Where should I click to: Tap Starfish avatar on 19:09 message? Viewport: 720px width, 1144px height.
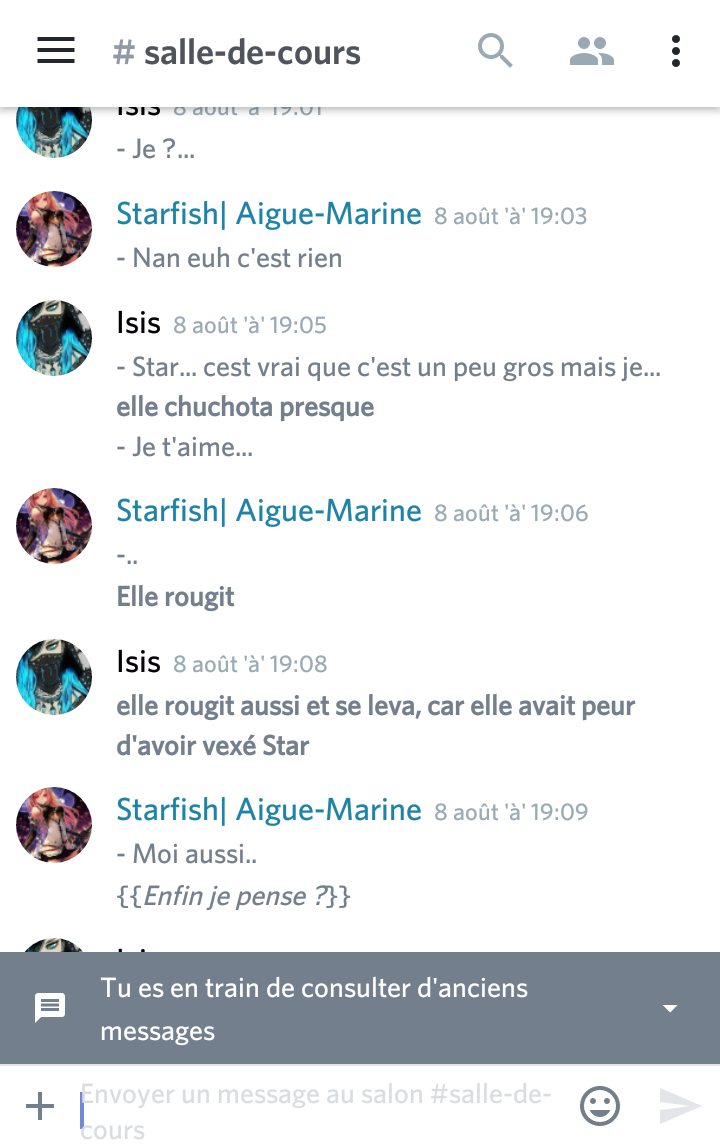pyautogui.click(x=54, y=825)
